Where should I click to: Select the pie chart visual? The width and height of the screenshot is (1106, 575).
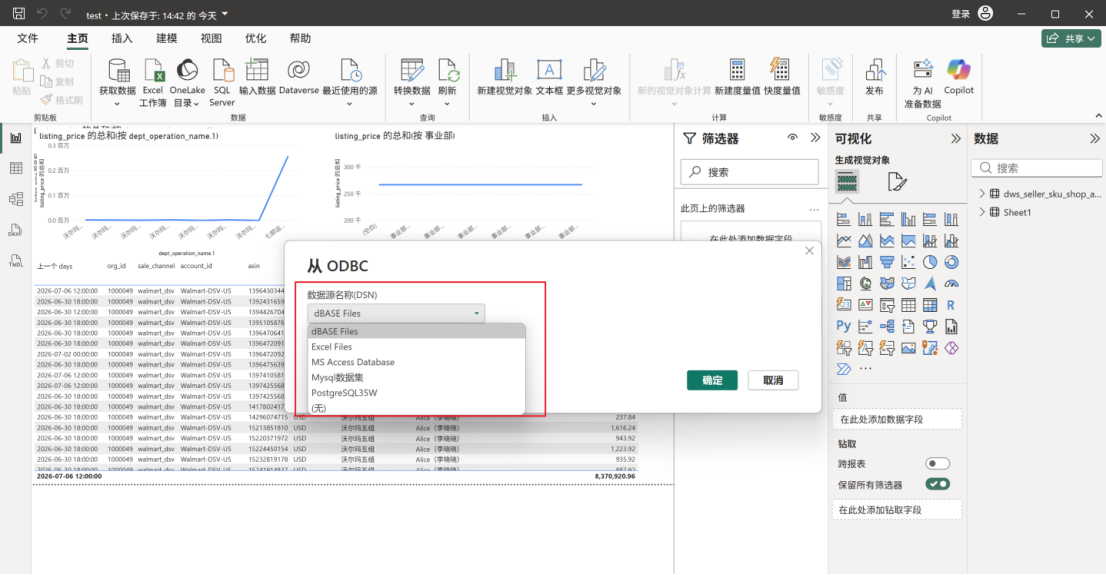click(x=930, y=262)
